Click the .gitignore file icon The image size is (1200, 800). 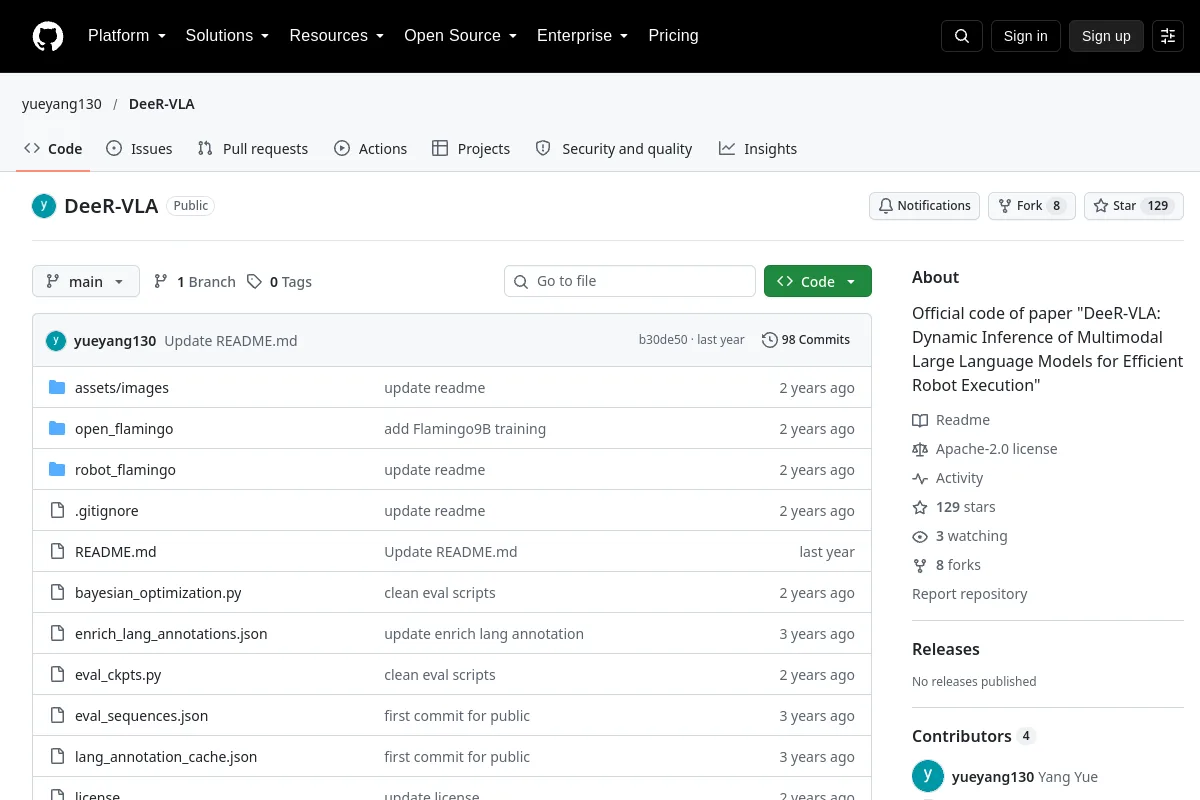(57, 511)
